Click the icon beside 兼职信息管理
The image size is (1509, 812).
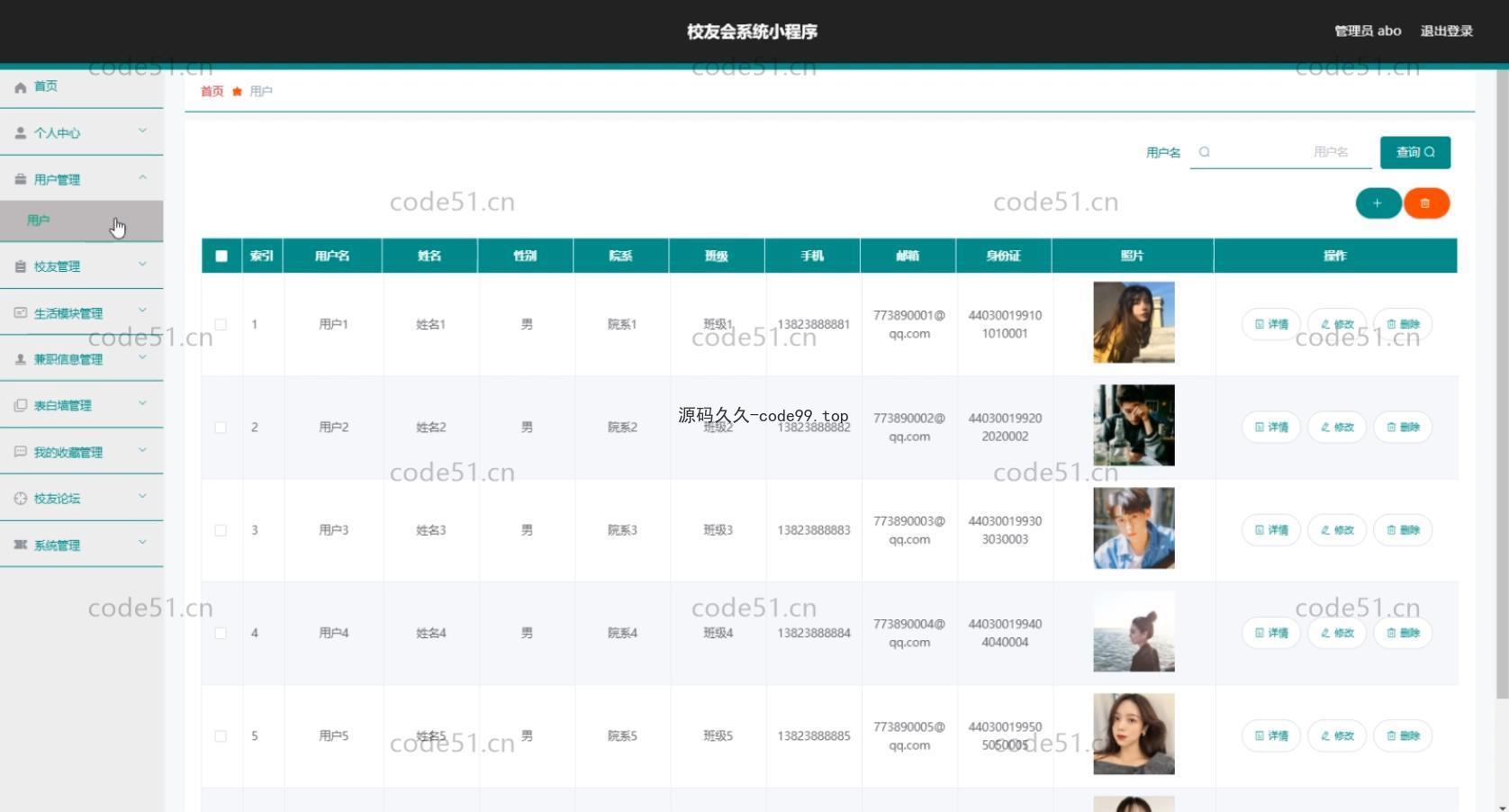click(20, 359)
